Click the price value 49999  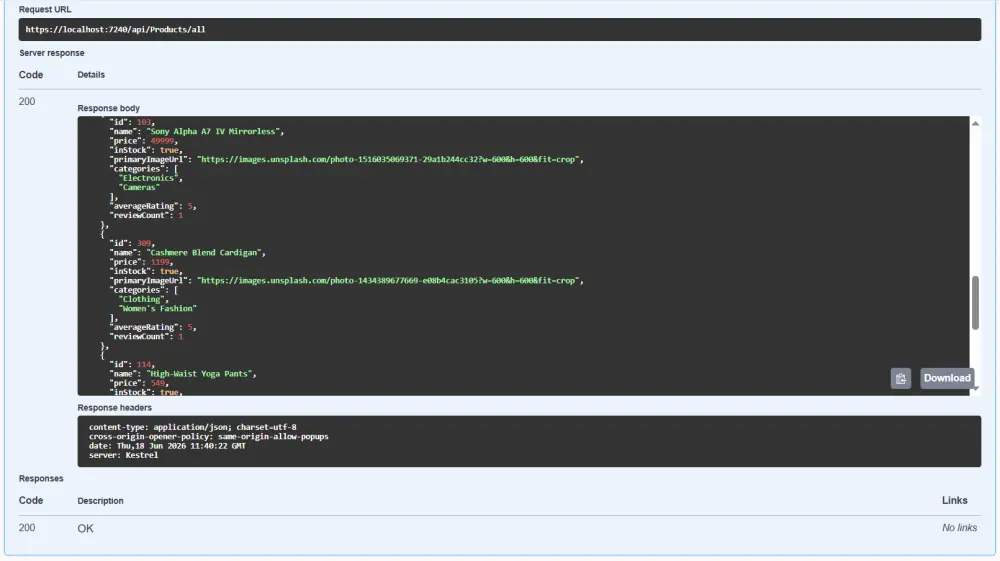162,141
